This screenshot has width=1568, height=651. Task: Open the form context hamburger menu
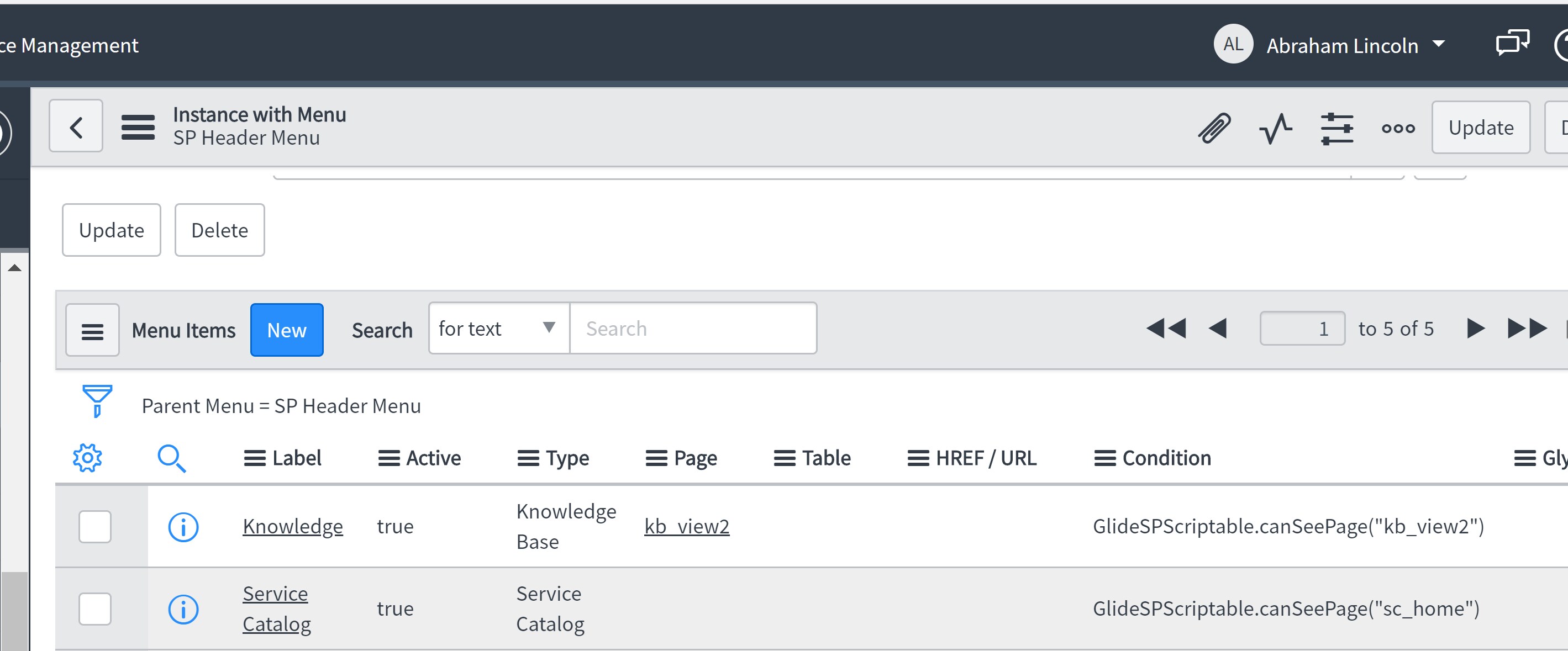coord(138,127)
